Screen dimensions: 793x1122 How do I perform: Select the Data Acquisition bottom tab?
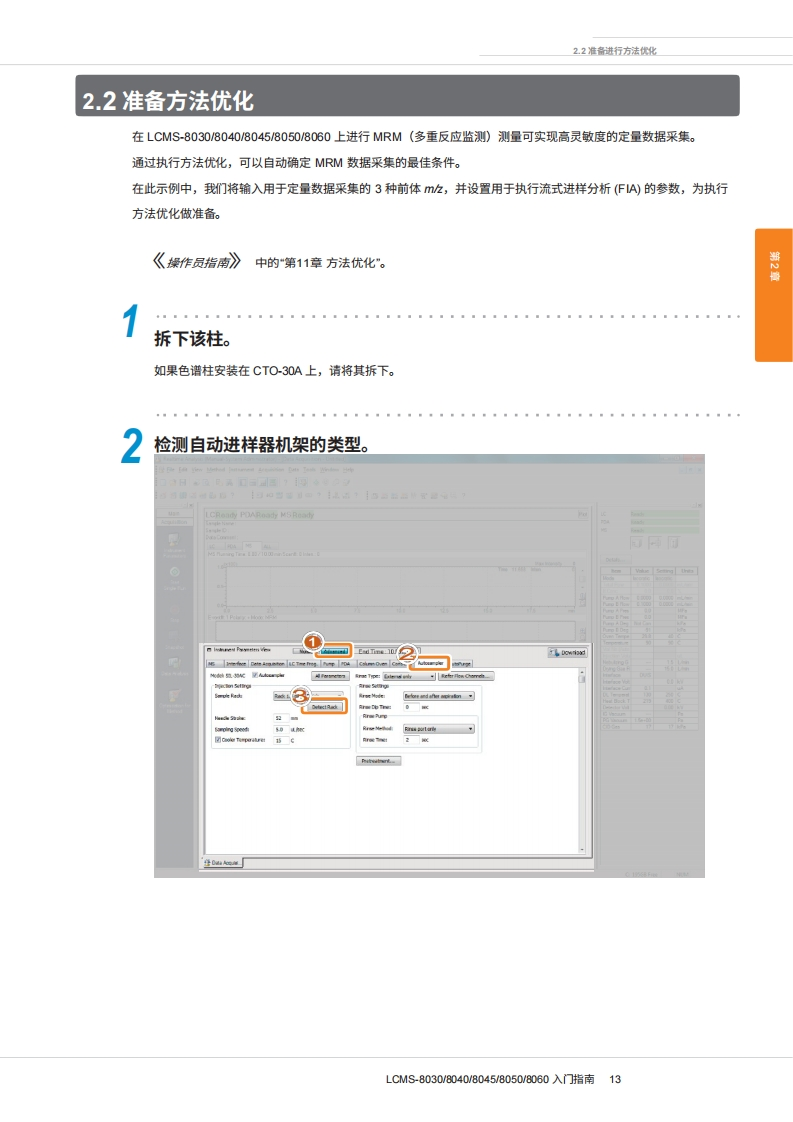click(x=222, y=863)
